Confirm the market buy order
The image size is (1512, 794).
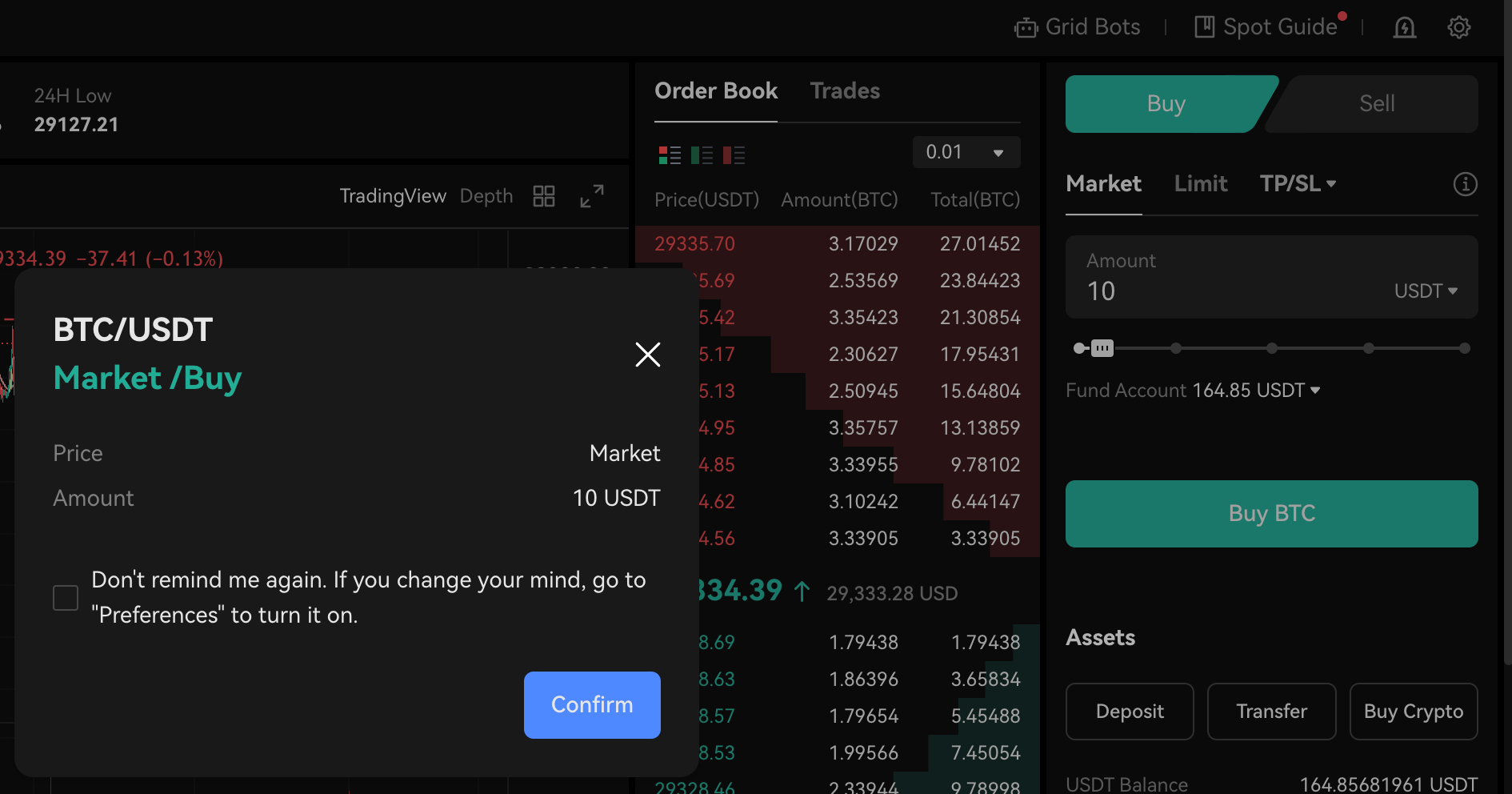pos(592,704)
